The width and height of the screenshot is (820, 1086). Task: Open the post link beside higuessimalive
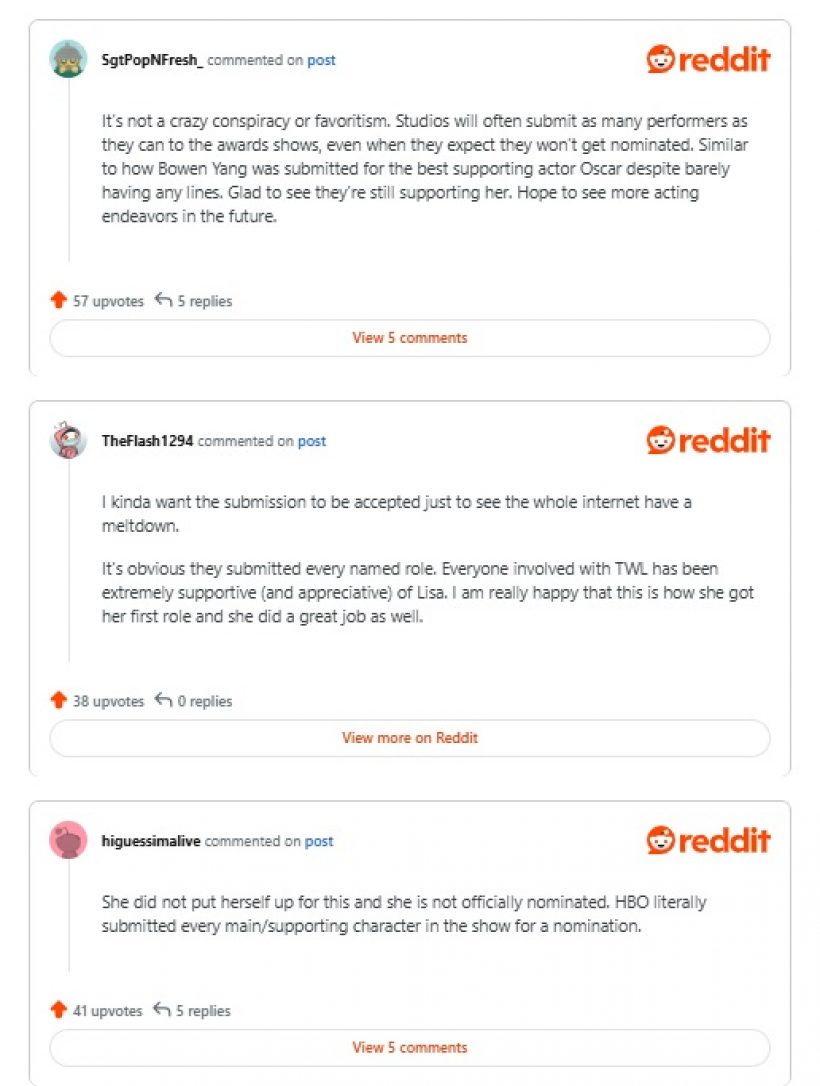point(319,841)
